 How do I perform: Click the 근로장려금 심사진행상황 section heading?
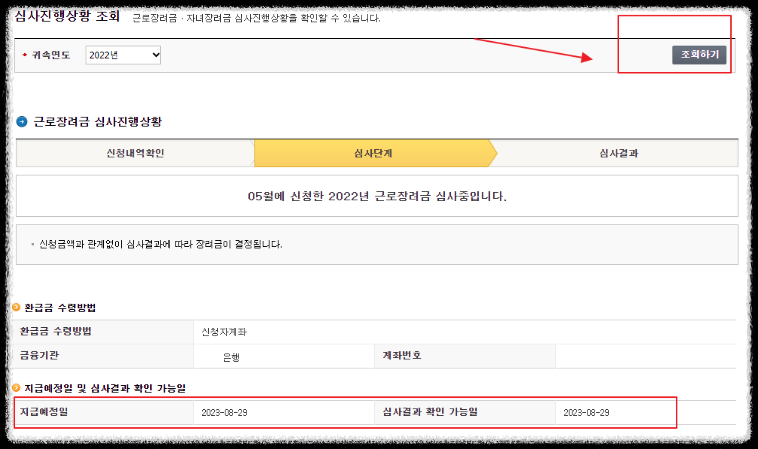(x=97, y=122)
